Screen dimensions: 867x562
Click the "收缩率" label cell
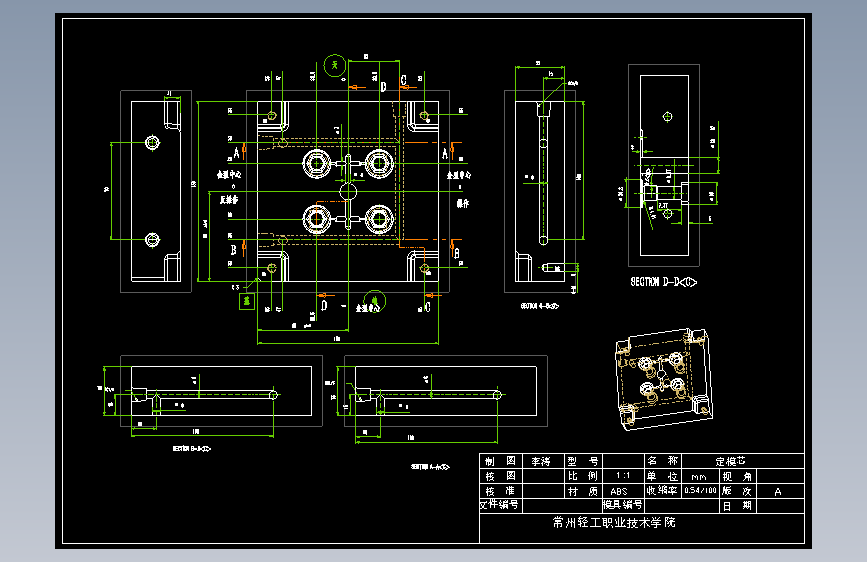click(x=662, y=491)
